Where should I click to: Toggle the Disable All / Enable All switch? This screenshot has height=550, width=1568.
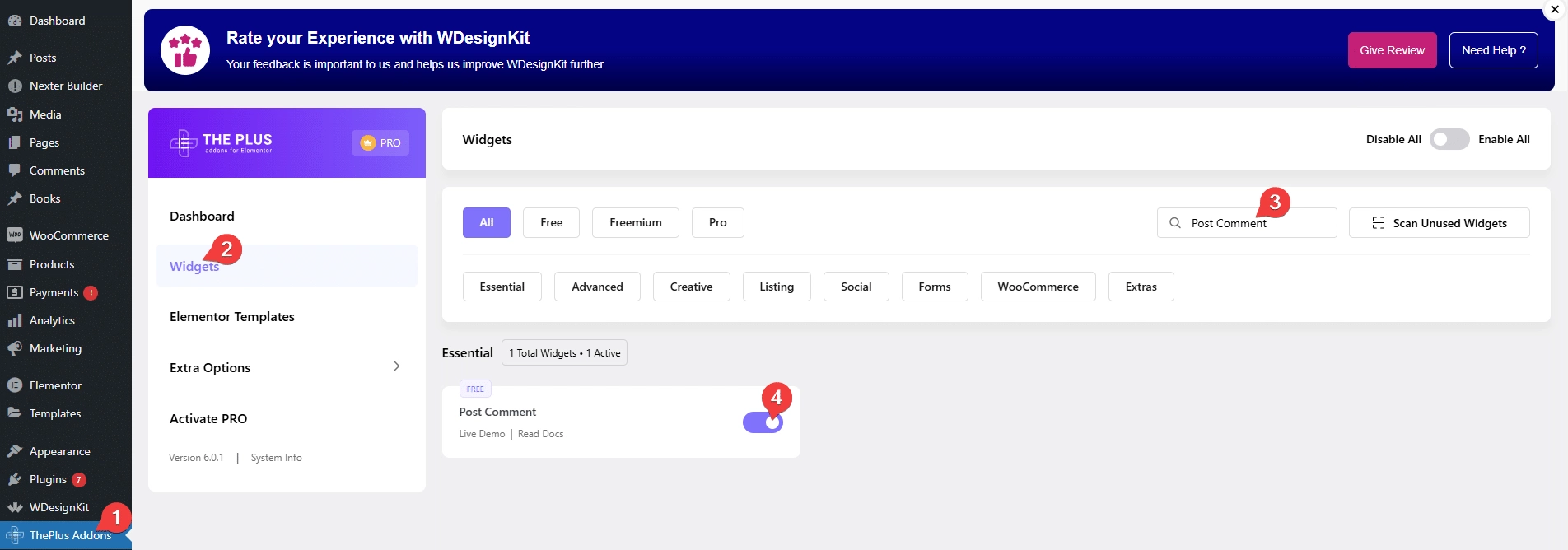1449,139
